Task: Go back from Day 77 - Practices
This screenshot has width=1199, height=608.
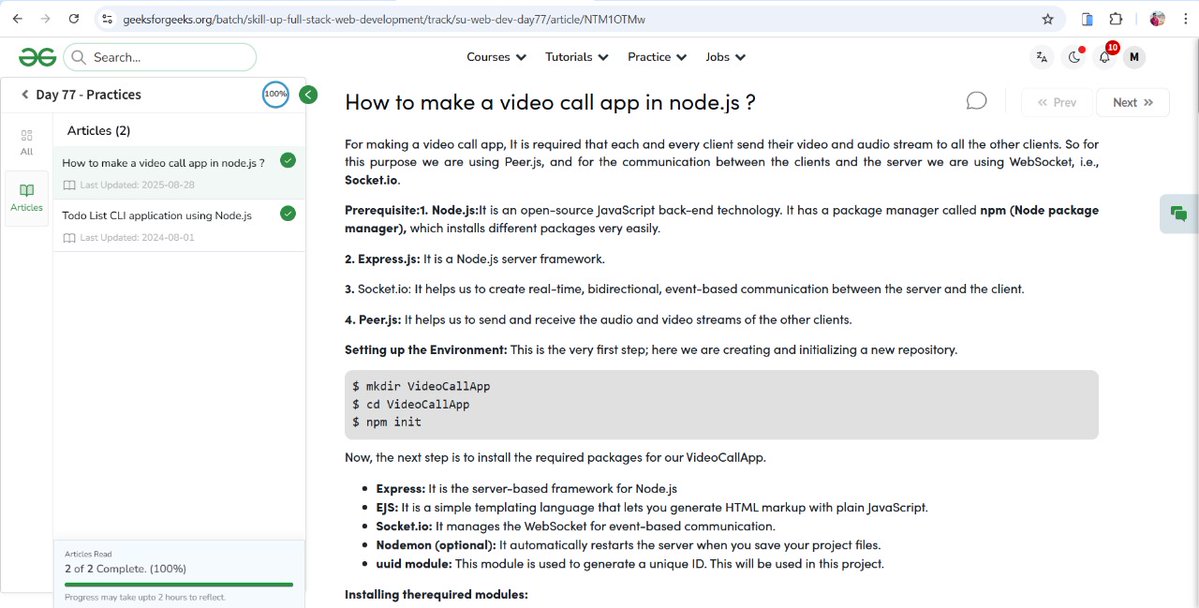Action: pos(24,95)
